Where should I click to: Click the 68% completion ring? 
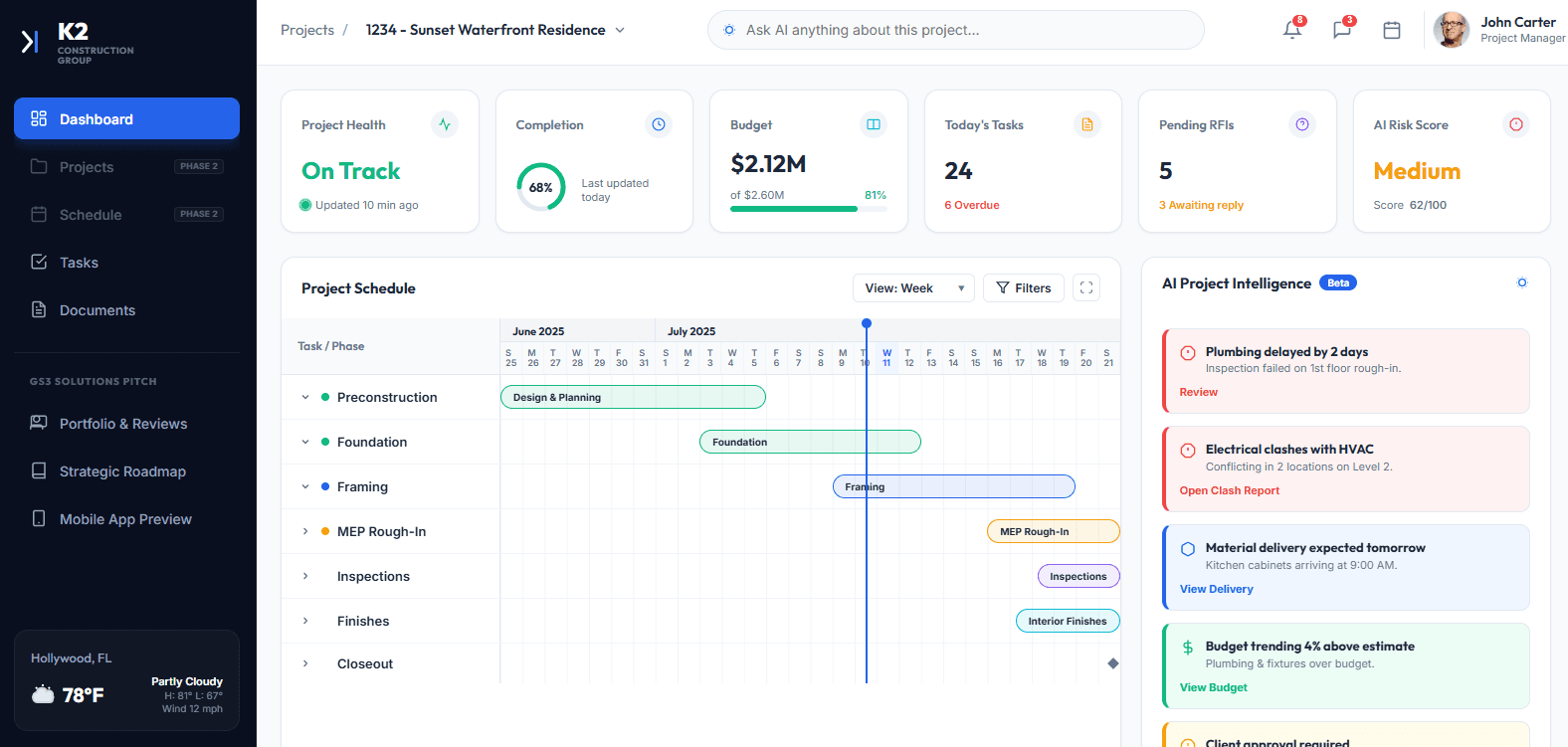pos(541,187)
